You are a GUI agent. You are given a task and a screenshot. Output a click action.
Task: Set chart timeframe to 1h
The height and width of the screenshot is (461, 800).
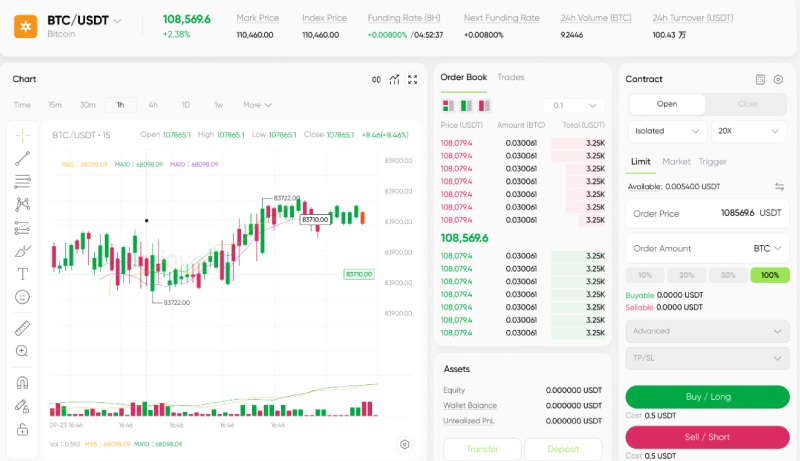[120, 105]
